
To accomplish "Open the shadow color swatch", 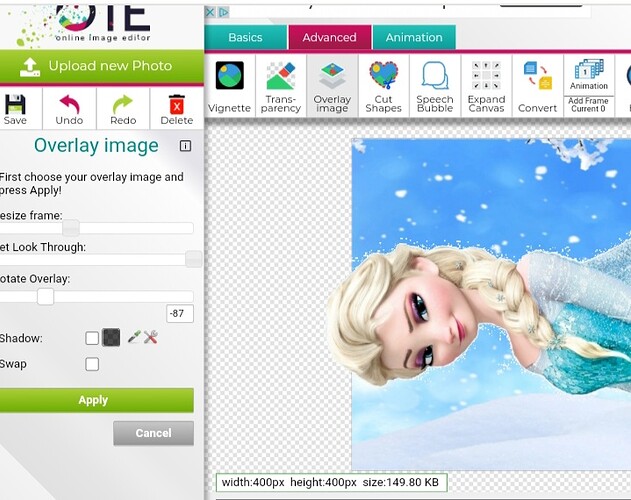I will click(111, 338).
